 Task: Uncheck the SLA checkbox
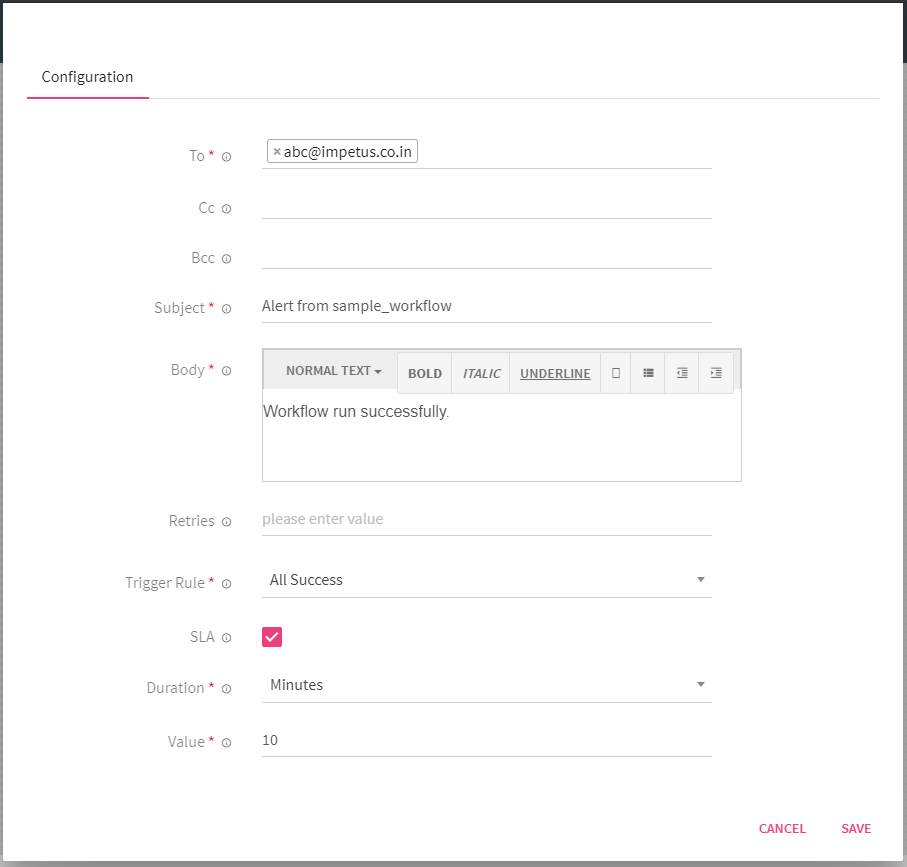click(272, 637)
